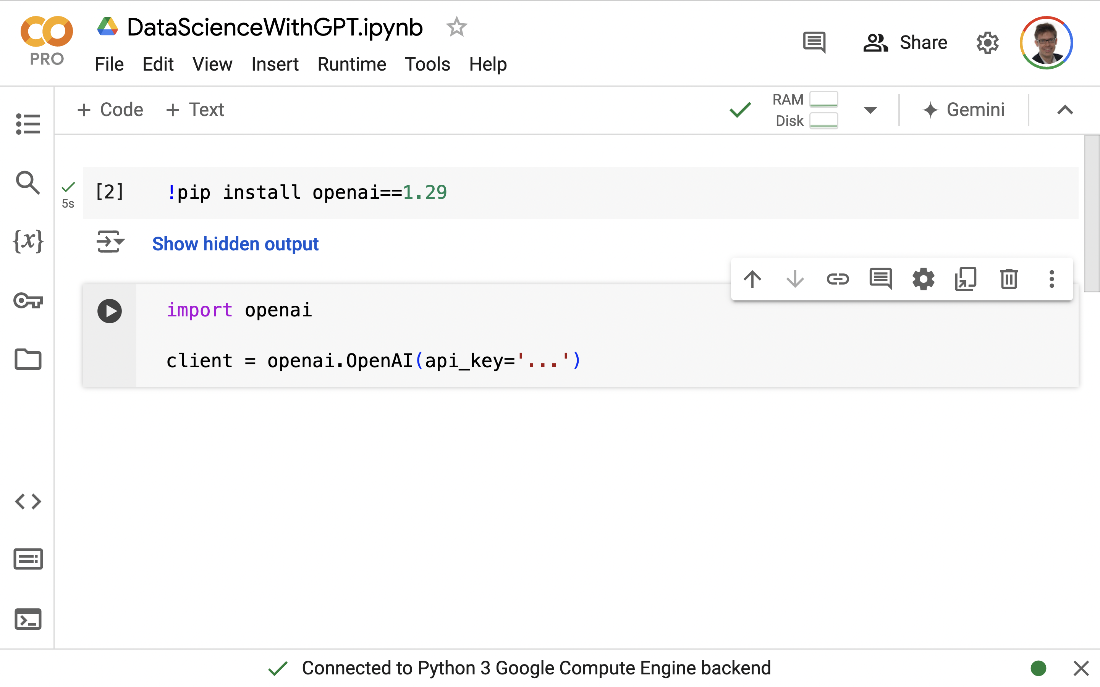Mirror cell in tab icon
Screen dimensions: 1100x687
(966, 279)
